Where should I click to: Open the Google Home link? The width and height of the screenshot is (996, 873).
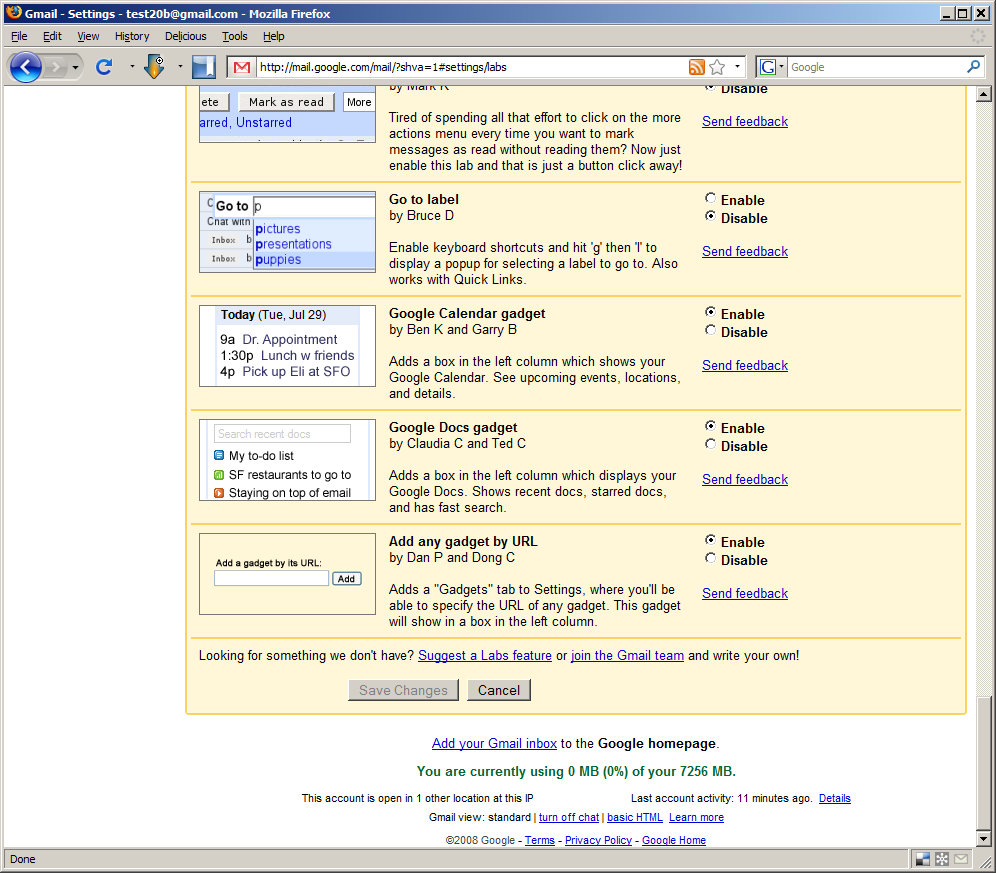674,840
